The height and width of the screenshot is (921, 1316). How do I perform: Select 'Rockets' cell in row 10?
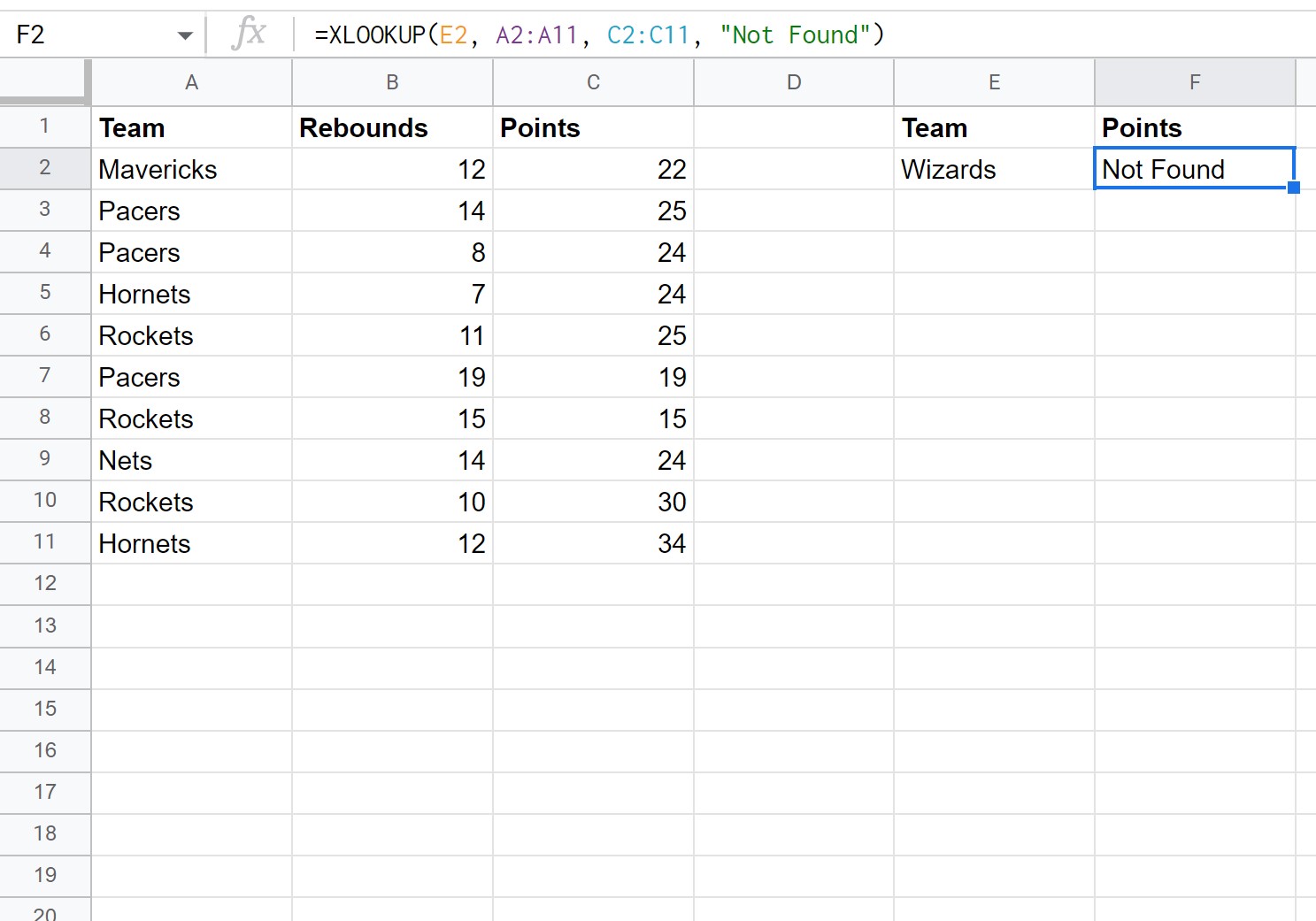192,502
